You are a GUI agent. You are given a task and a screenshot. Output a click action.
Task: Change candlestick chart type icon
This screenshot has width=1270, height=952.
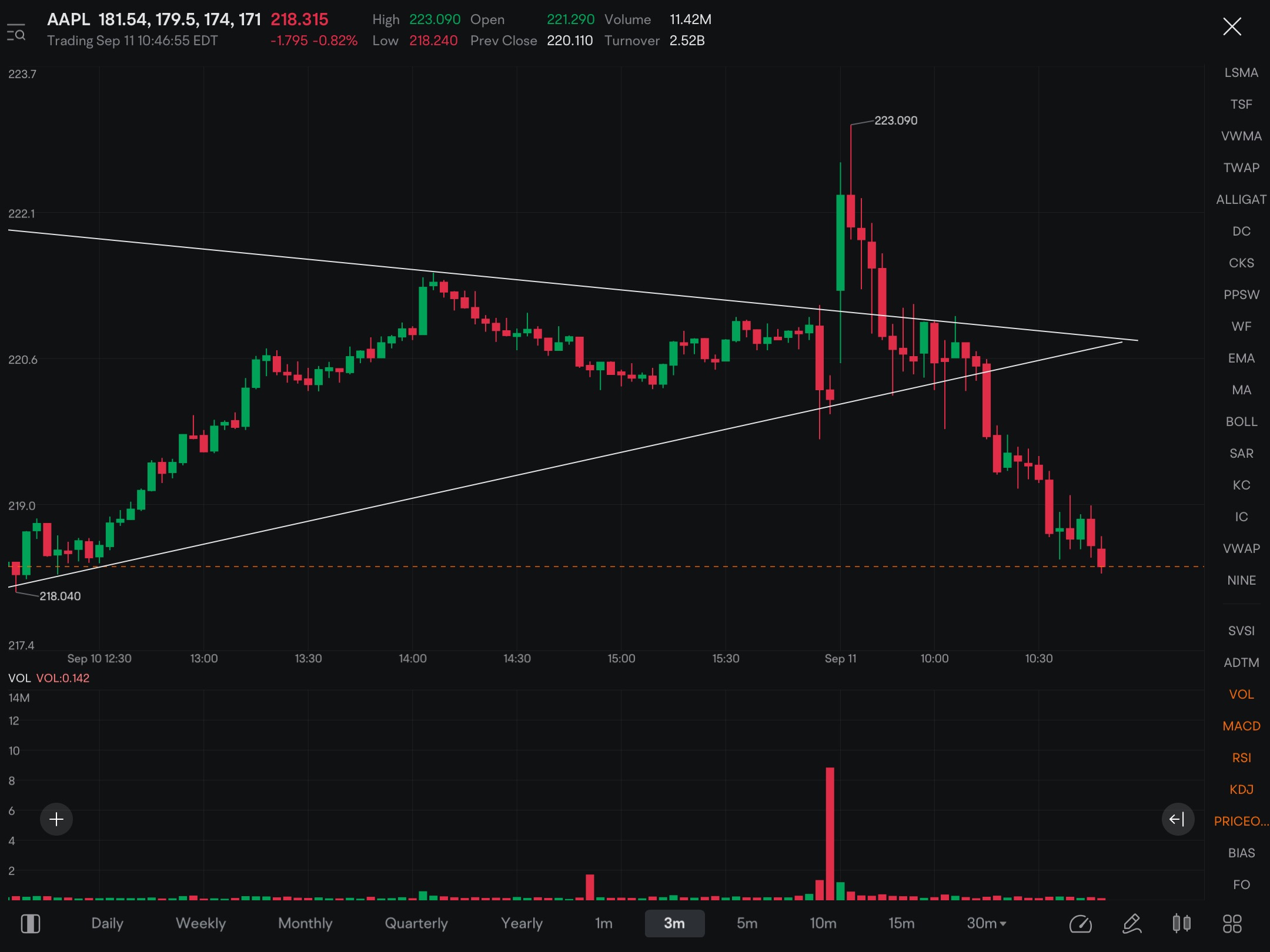1182,923
